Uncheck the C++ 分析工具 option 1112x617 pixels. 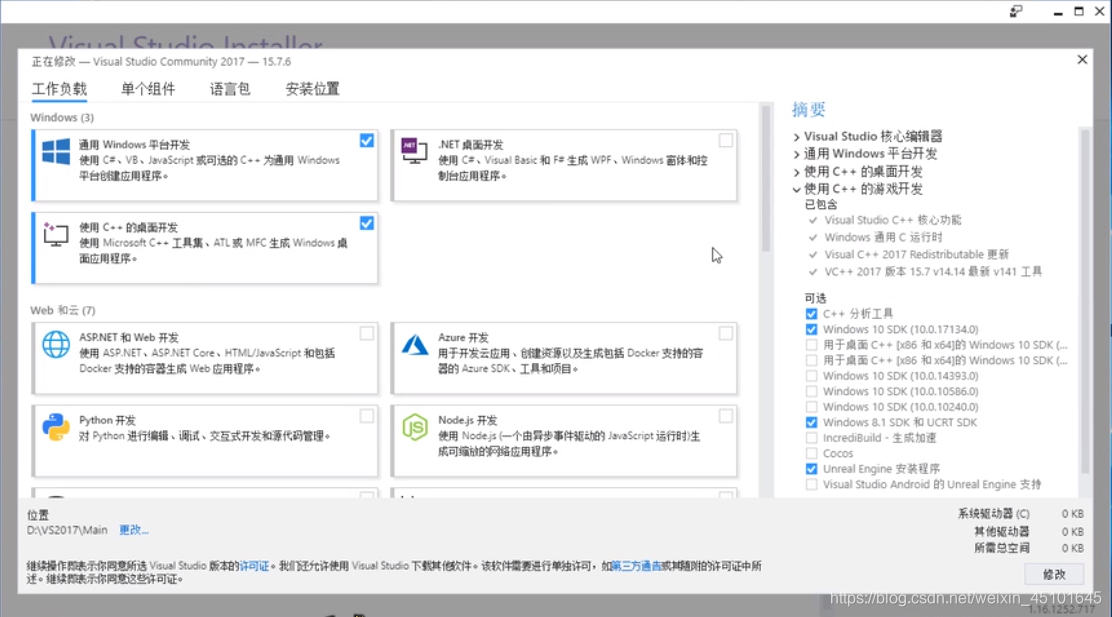click(811, 313)
